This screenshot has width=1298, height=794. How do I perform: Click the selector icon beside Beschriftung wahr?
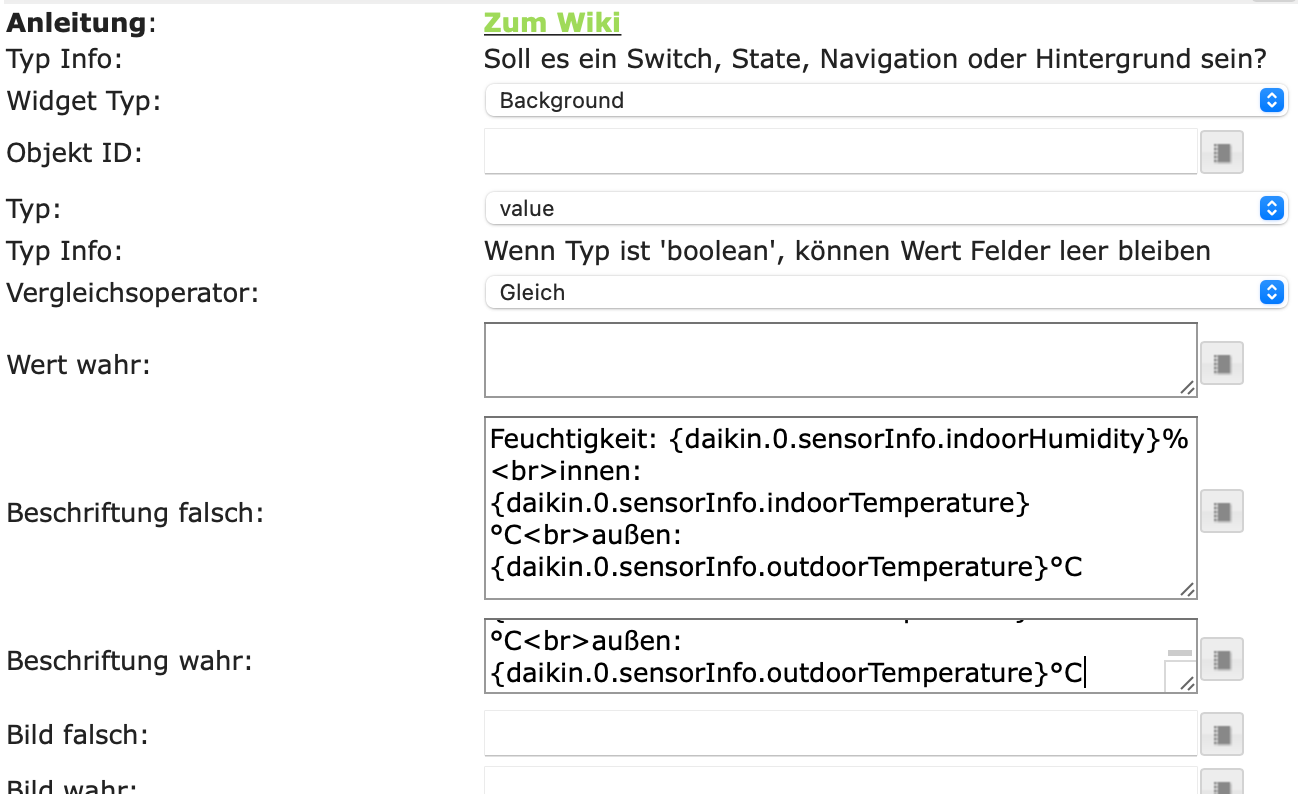tap(1221, 659)
